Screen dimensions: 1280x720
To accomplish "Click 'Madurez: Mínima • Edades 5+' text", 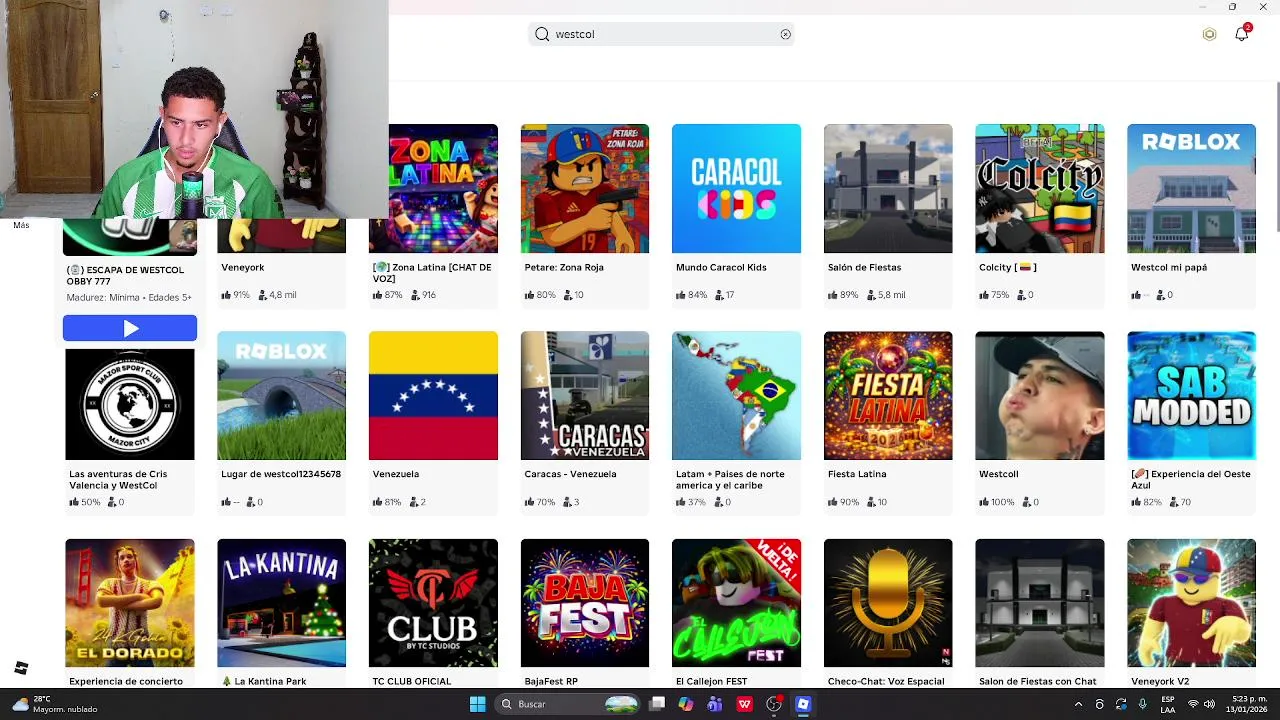I will pyautogui.click(x=129, y=297).
